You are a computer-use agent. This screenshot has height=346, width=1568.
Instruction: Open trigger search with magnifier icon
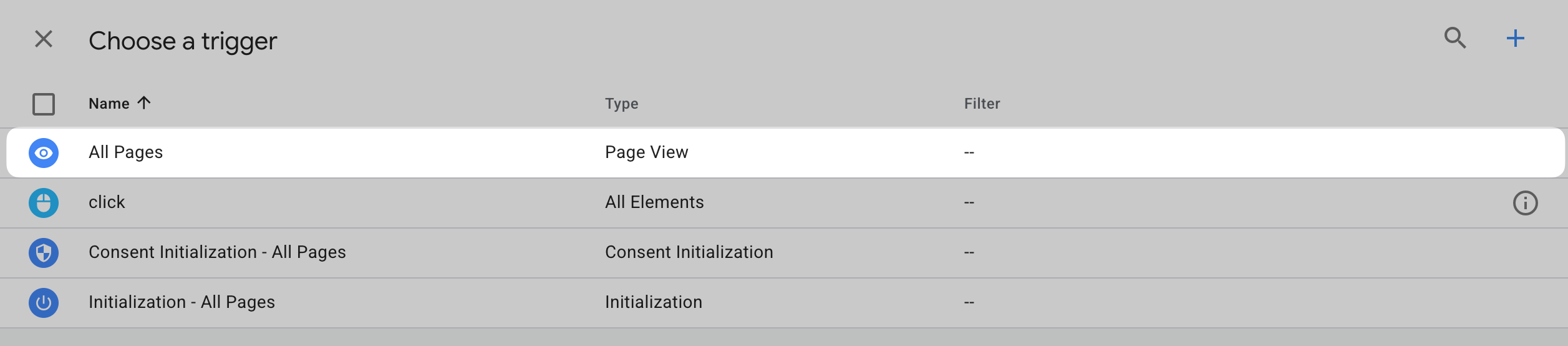(x=1455, y=39)
